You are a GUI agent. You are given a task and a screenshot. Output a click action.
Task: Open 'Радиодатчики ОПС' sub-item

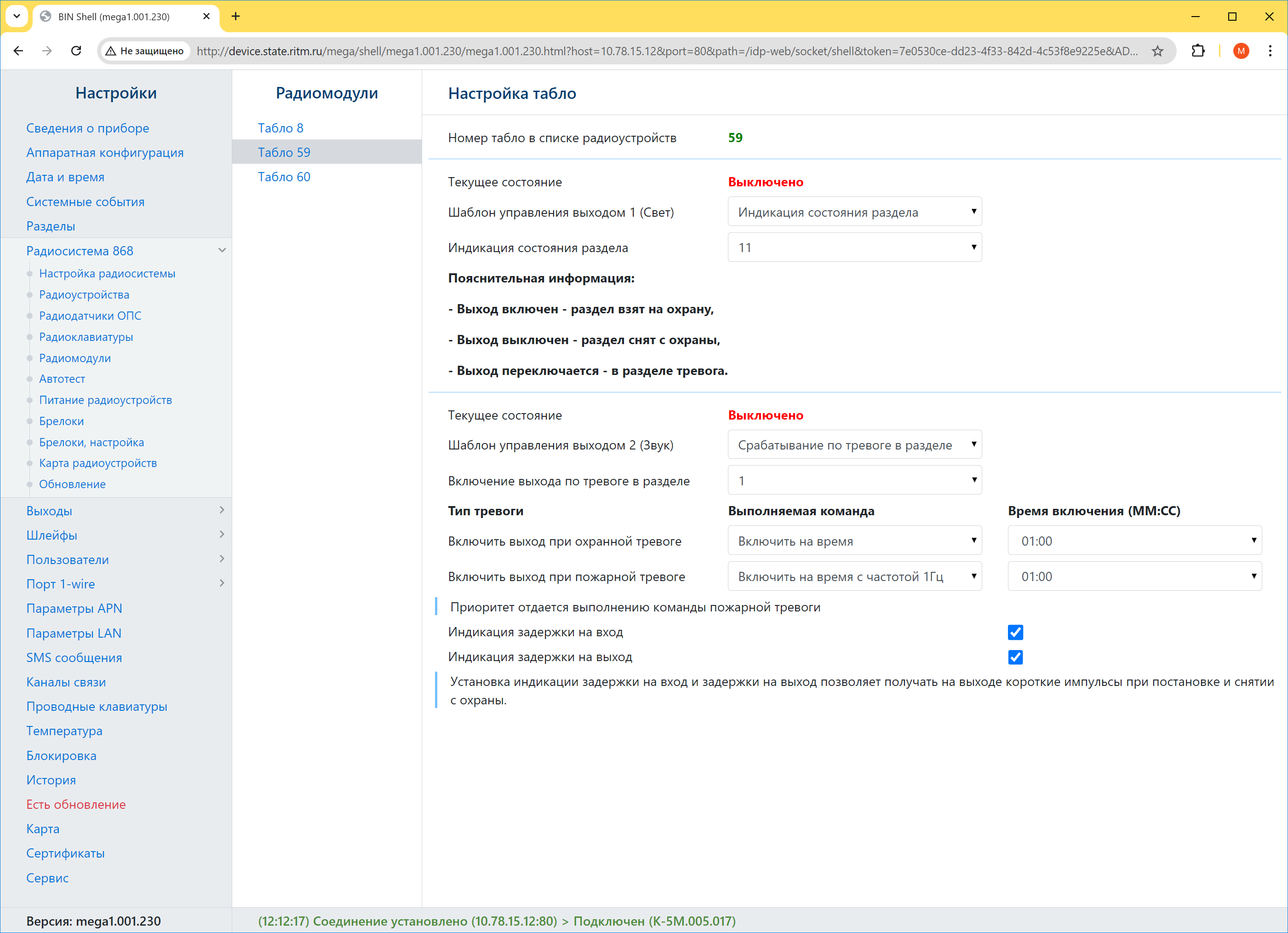point(90,315)
